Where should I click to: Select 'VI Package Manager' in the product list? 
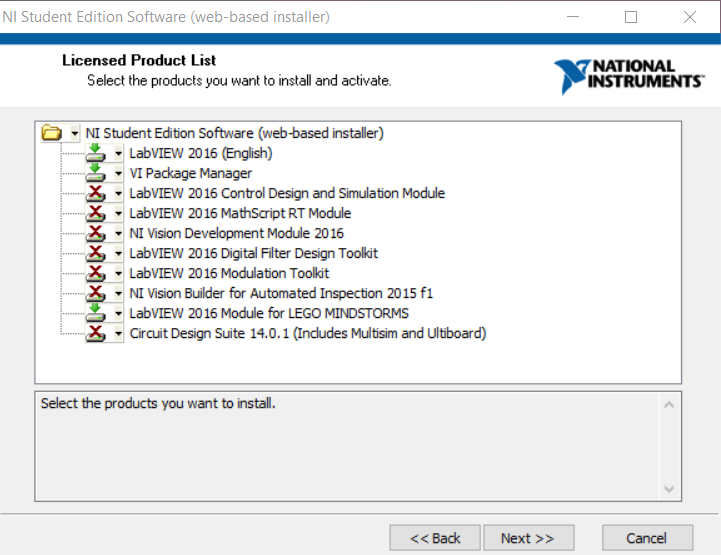point(191,173)
